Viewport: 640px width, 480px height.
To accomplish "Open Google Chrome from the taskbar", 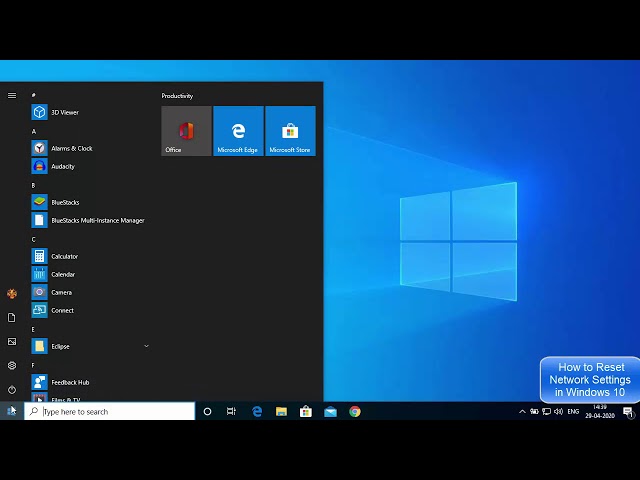I will coord(355,411).
